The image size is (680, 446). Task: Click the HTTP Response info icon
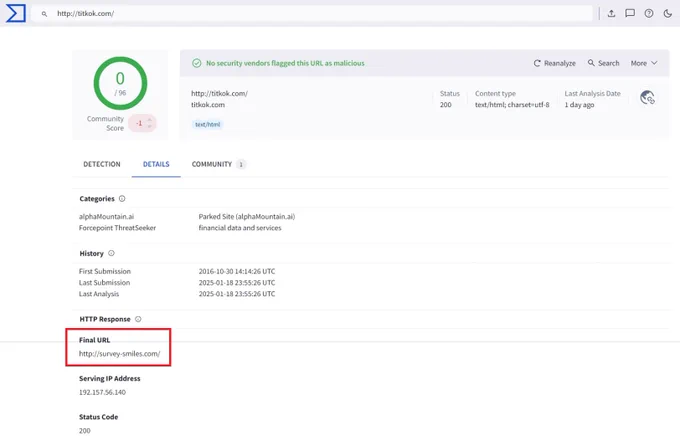pos(138,319)
